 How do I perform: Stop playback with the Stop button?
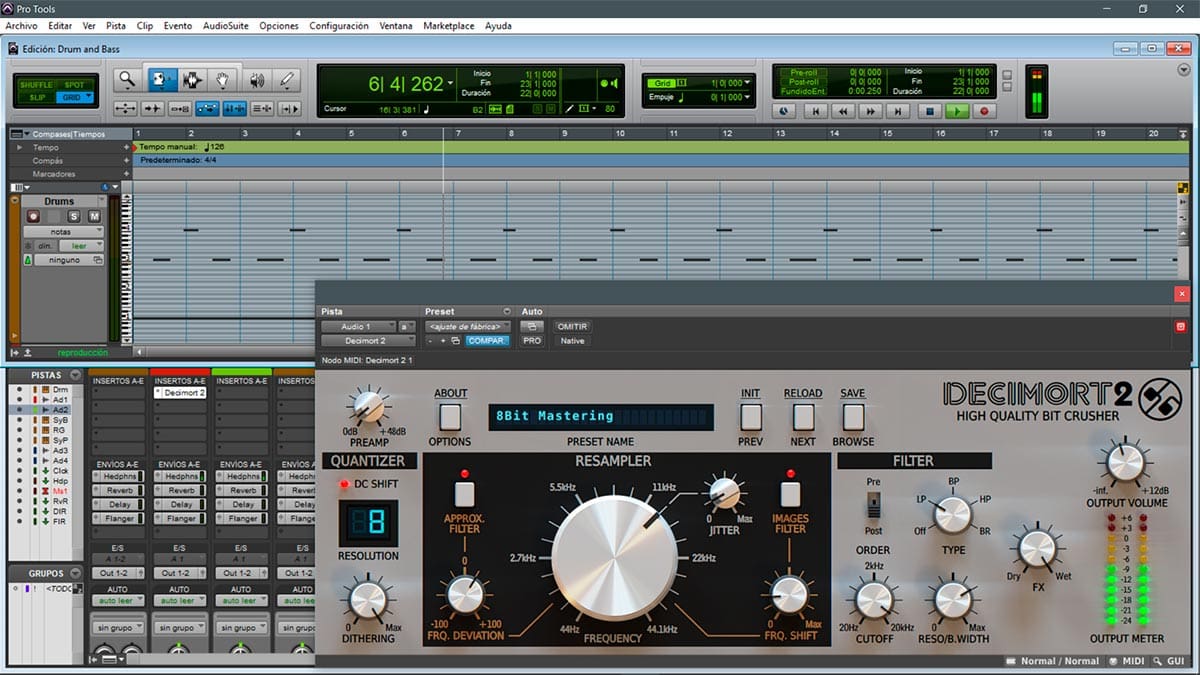(929, 112)
